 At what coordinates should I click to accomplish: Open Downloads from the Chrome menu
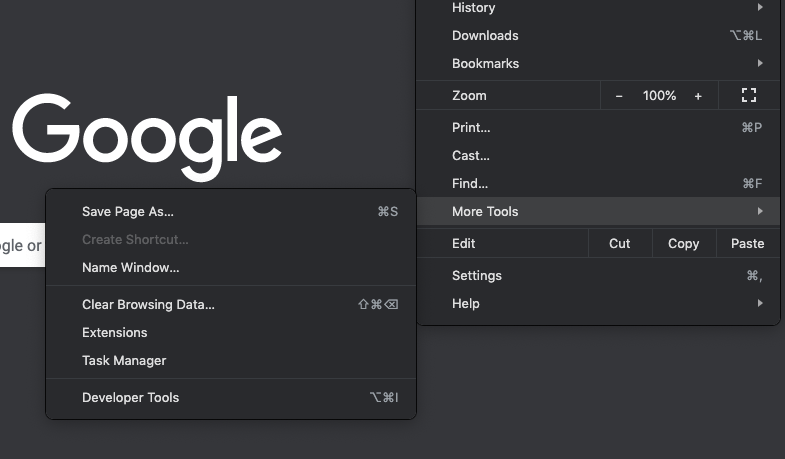coord(598,36)
